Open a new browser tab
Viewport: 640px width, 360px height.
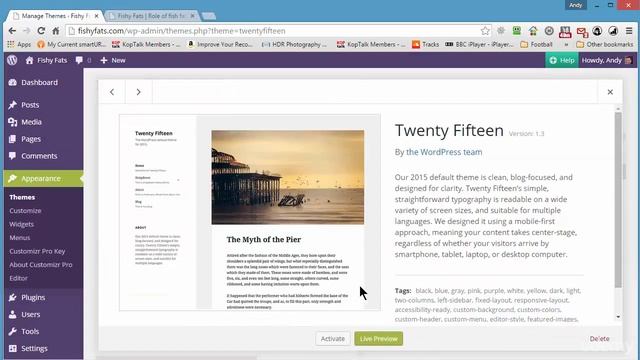(209, 16)
